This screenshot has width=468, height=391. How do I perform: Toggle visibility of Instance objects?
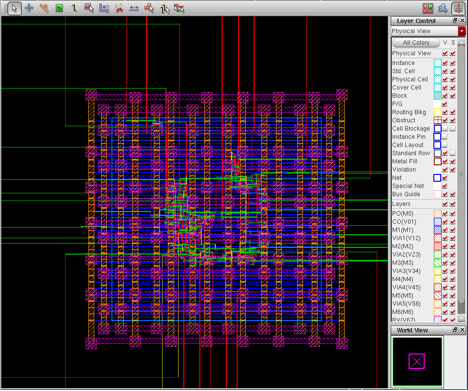click(x=445, y=63)
